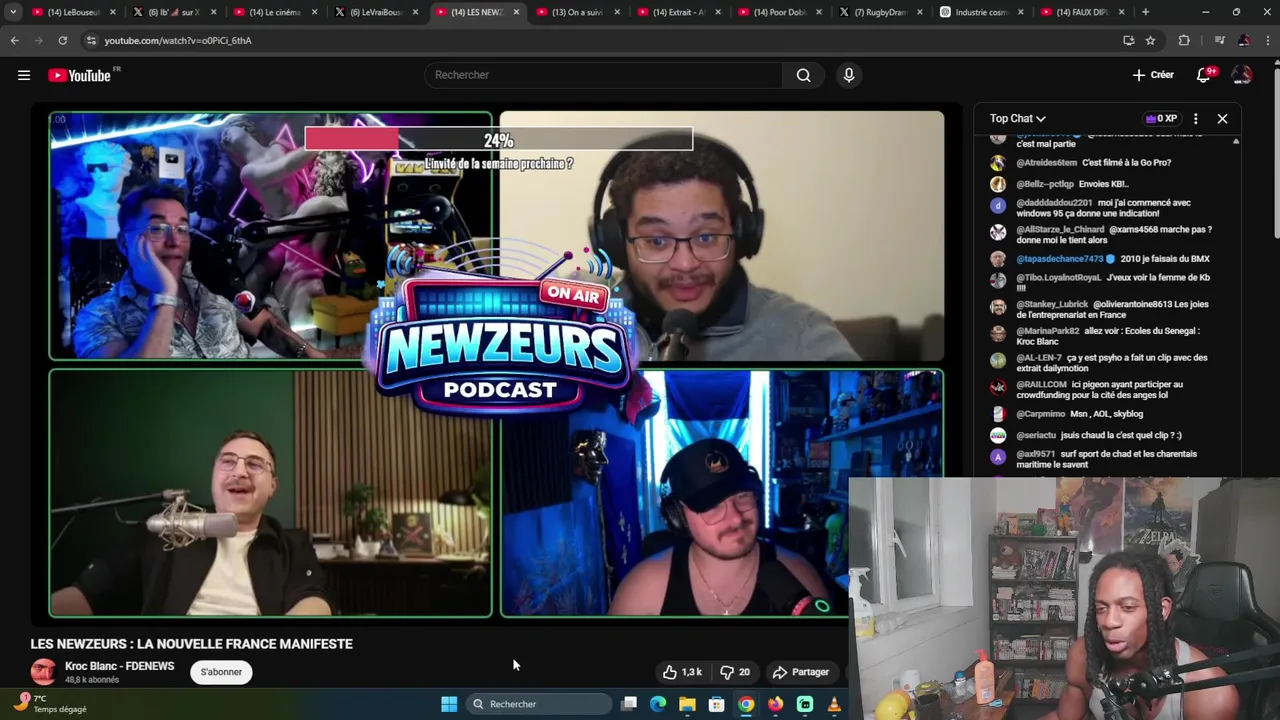This screenshot has width=1280, height=720.
Task: Close the live chat panel
Action: coord(1222,118)
